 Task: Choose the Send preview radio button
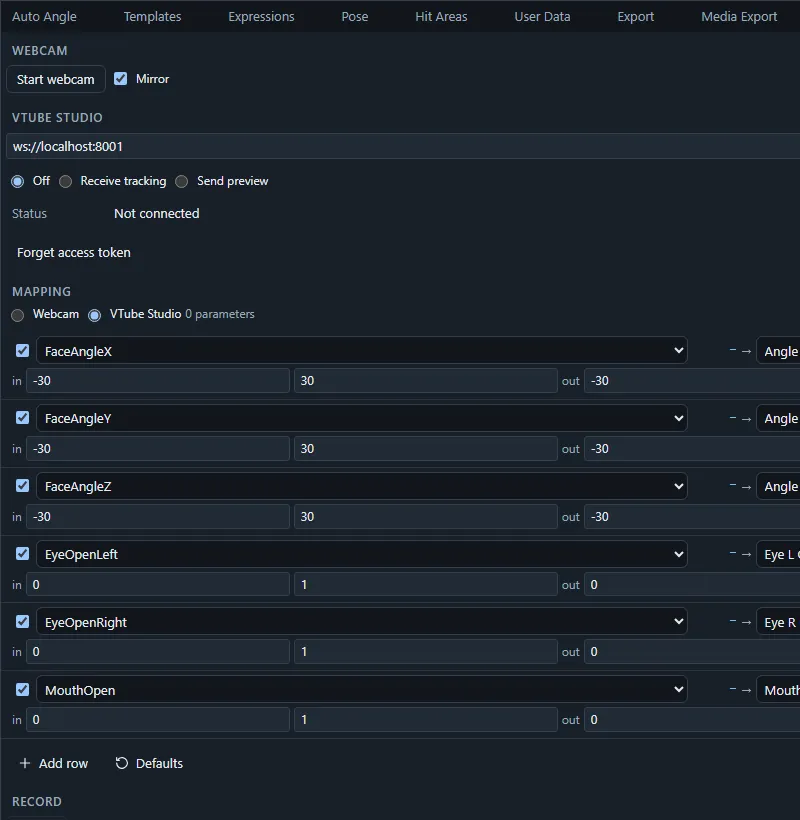181,181
